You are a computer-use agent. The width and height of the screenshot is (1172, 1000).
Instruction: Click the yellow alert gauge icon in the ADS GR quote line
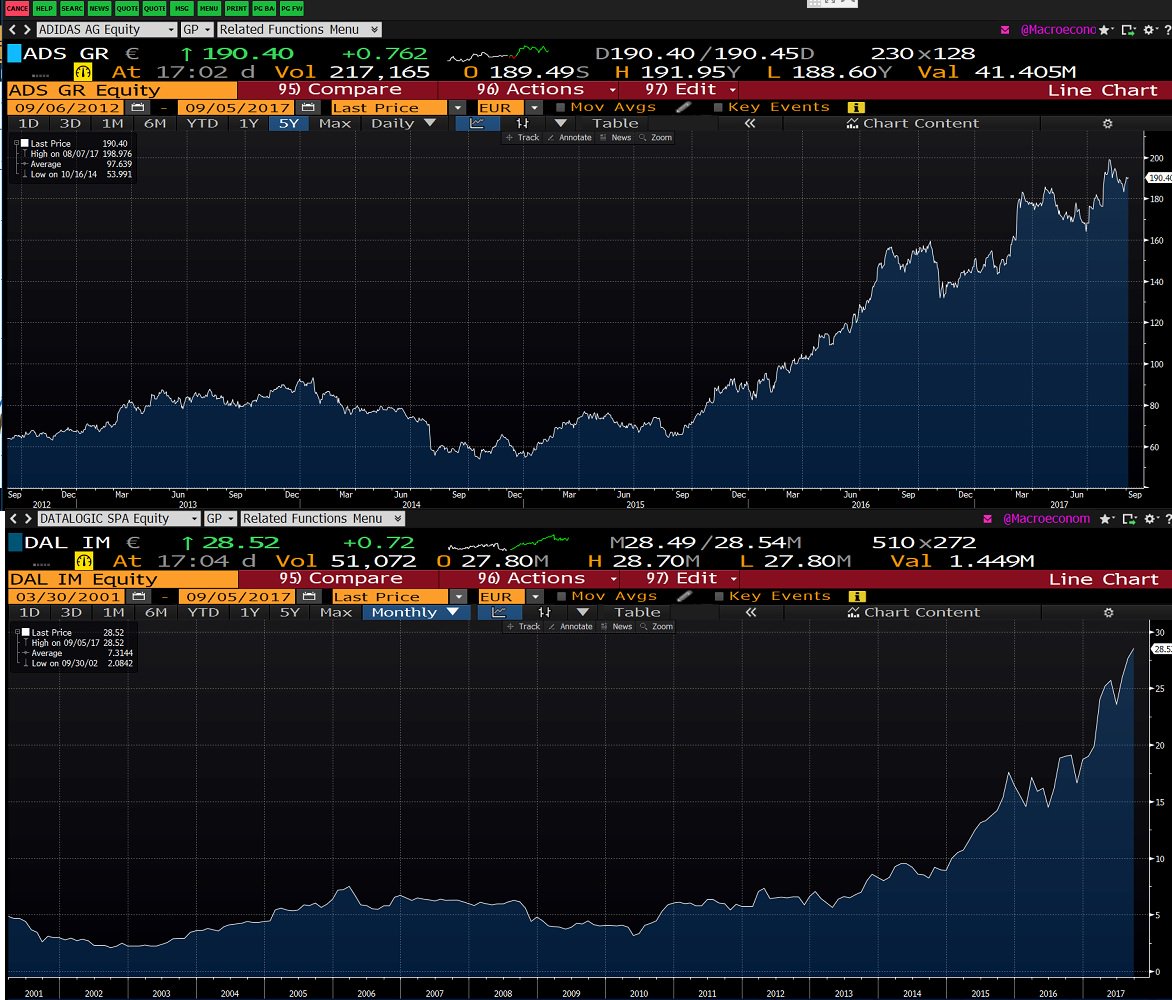83,72
